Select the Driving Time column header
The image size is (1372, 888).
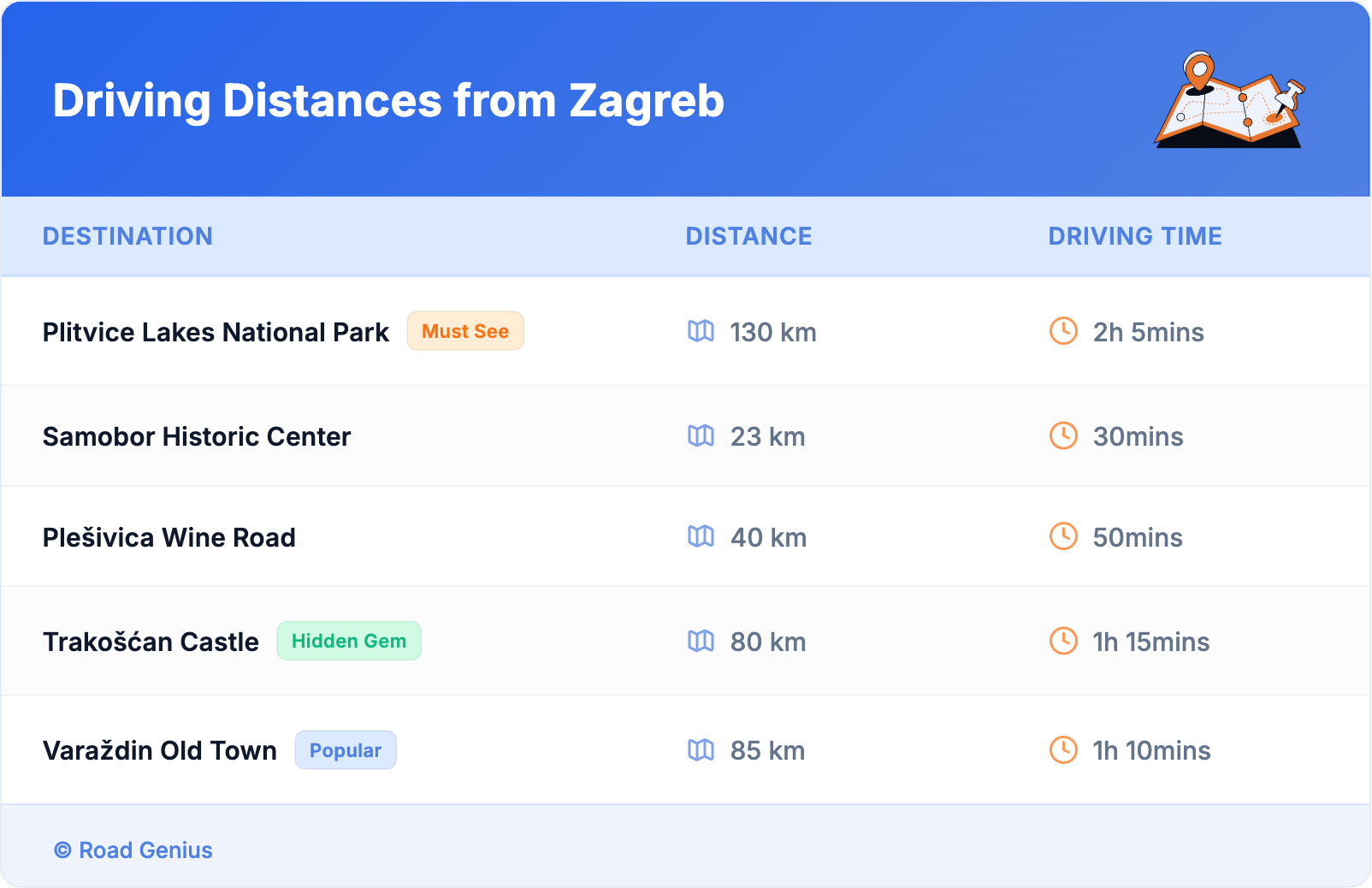(x=1135, y=236)
